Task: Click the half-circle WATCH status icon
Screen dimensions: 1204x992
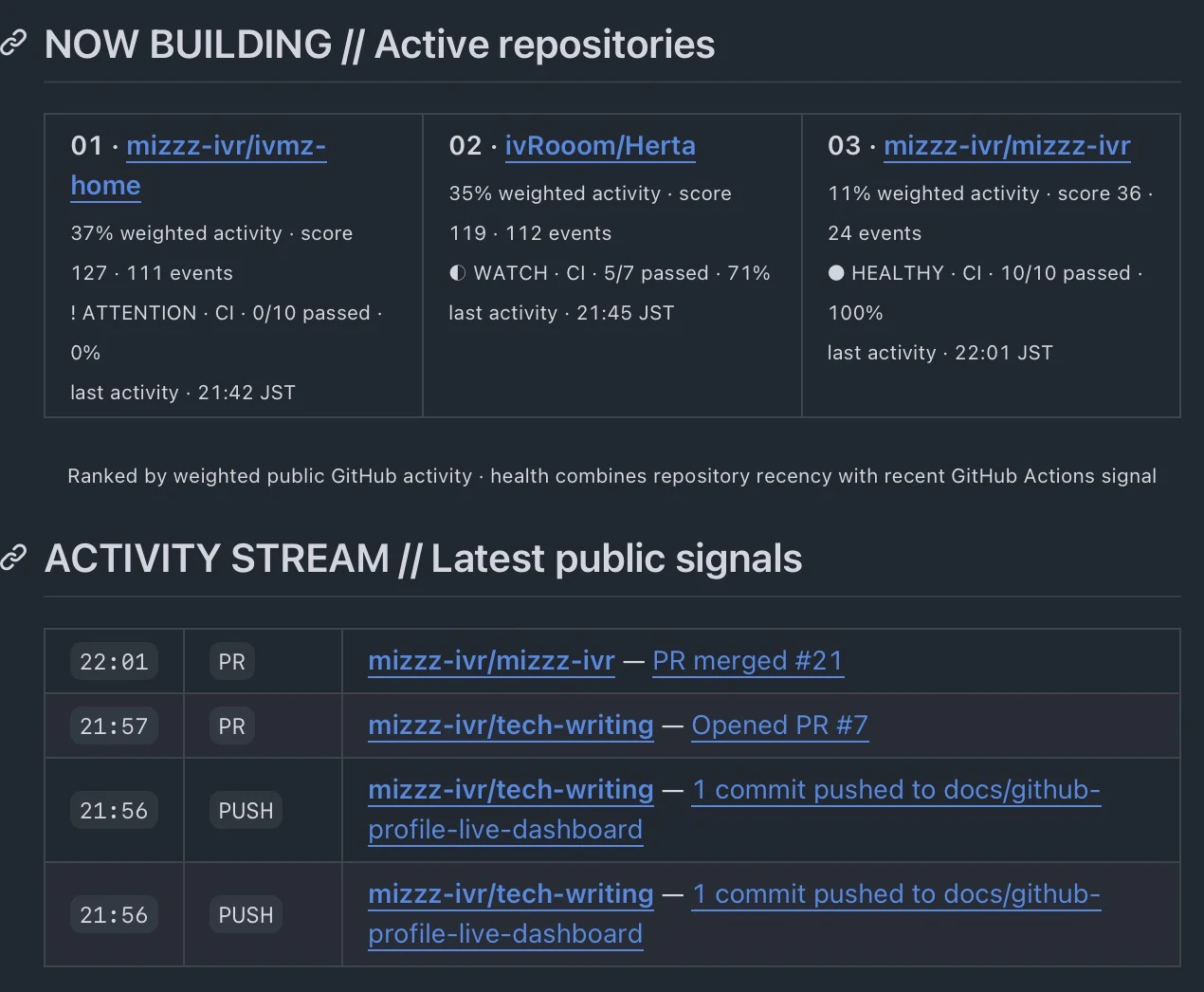Action: [458, 273]
